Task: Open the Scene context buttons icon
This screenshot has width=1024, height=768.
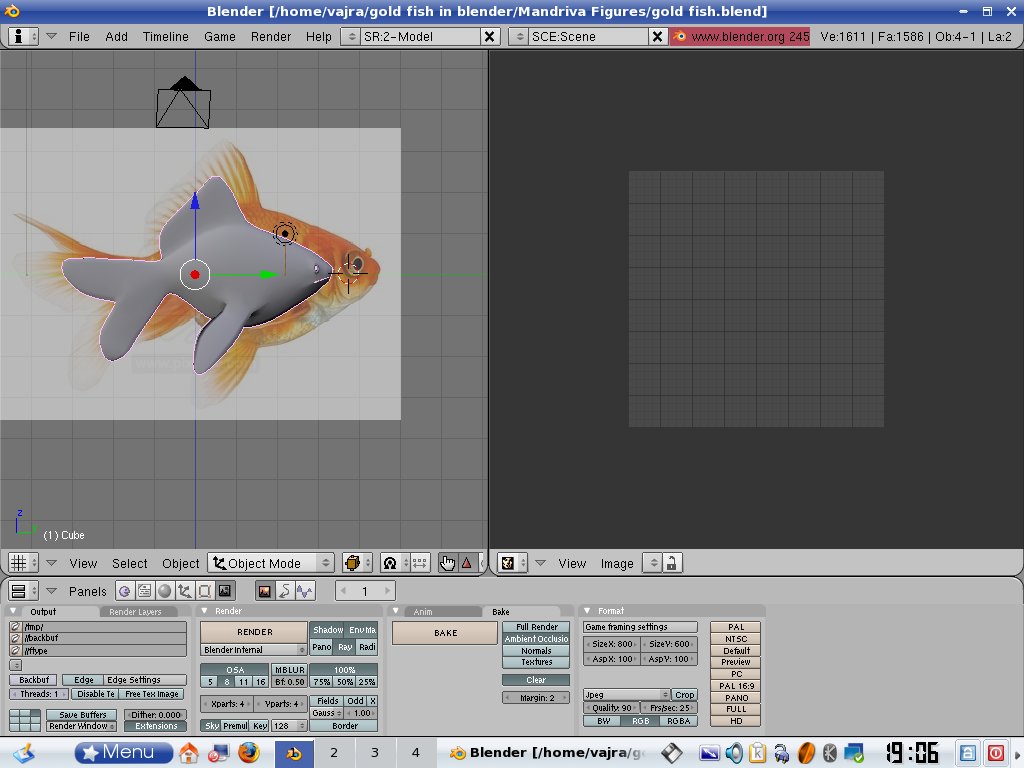Action: pyautogui.click(x=225, y=591)
